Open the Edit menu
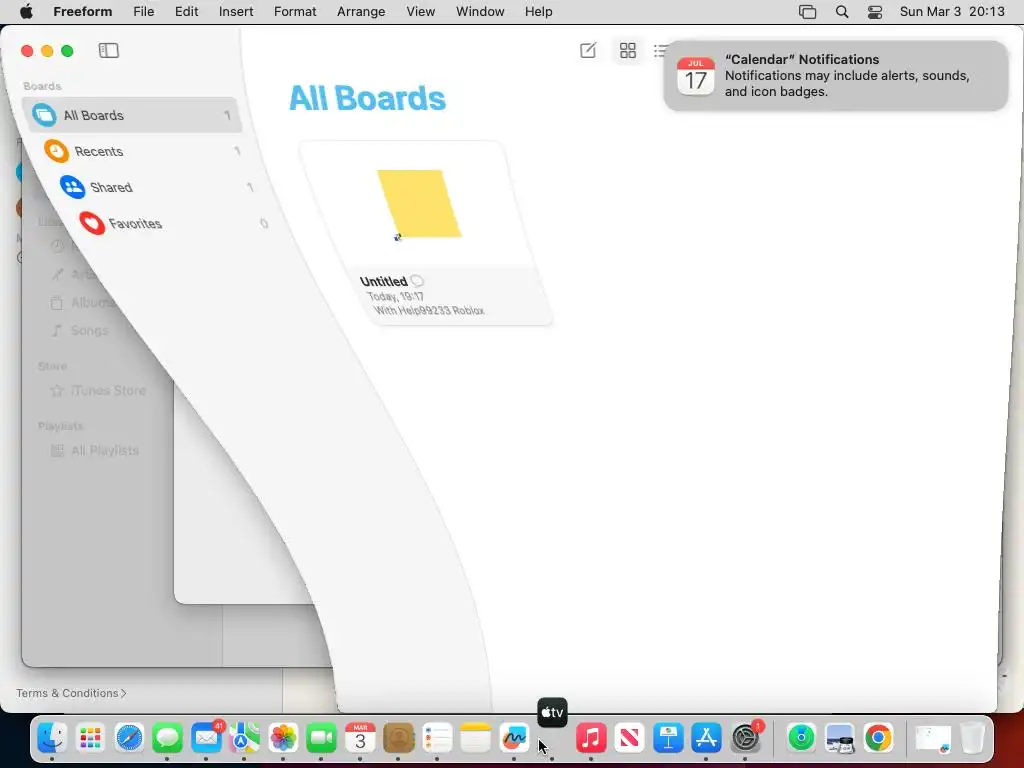Viewport: 1024px width, 768px height. pyautogui.click(x=186, y=12)
